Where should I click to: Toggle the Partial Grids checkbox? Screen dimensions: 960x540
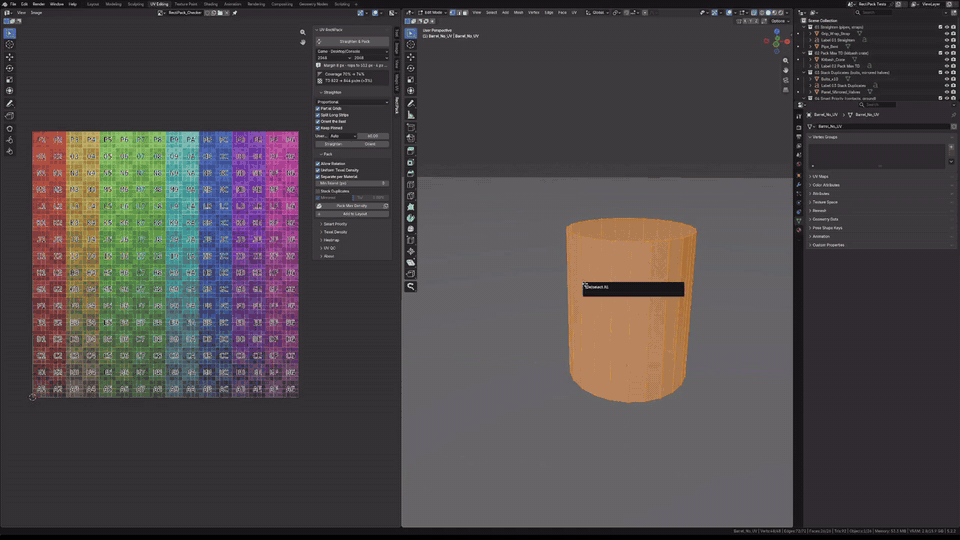318,108
